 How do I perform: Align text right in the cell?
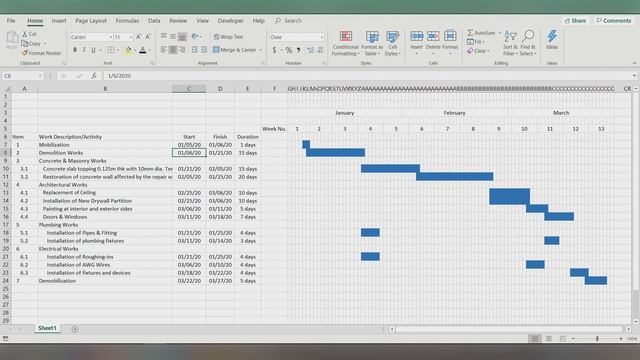(182, 50)
